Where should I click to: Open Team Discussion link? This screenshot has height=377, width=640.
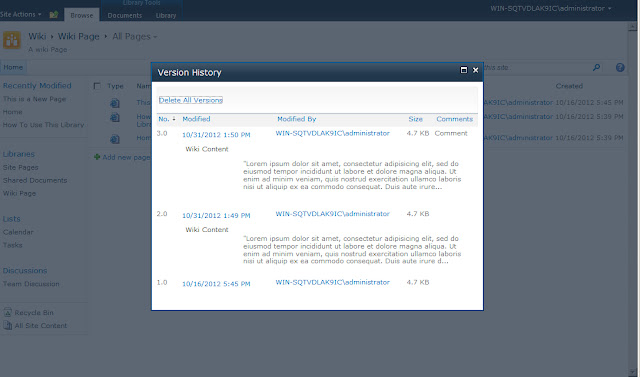(x=31, y=284)
